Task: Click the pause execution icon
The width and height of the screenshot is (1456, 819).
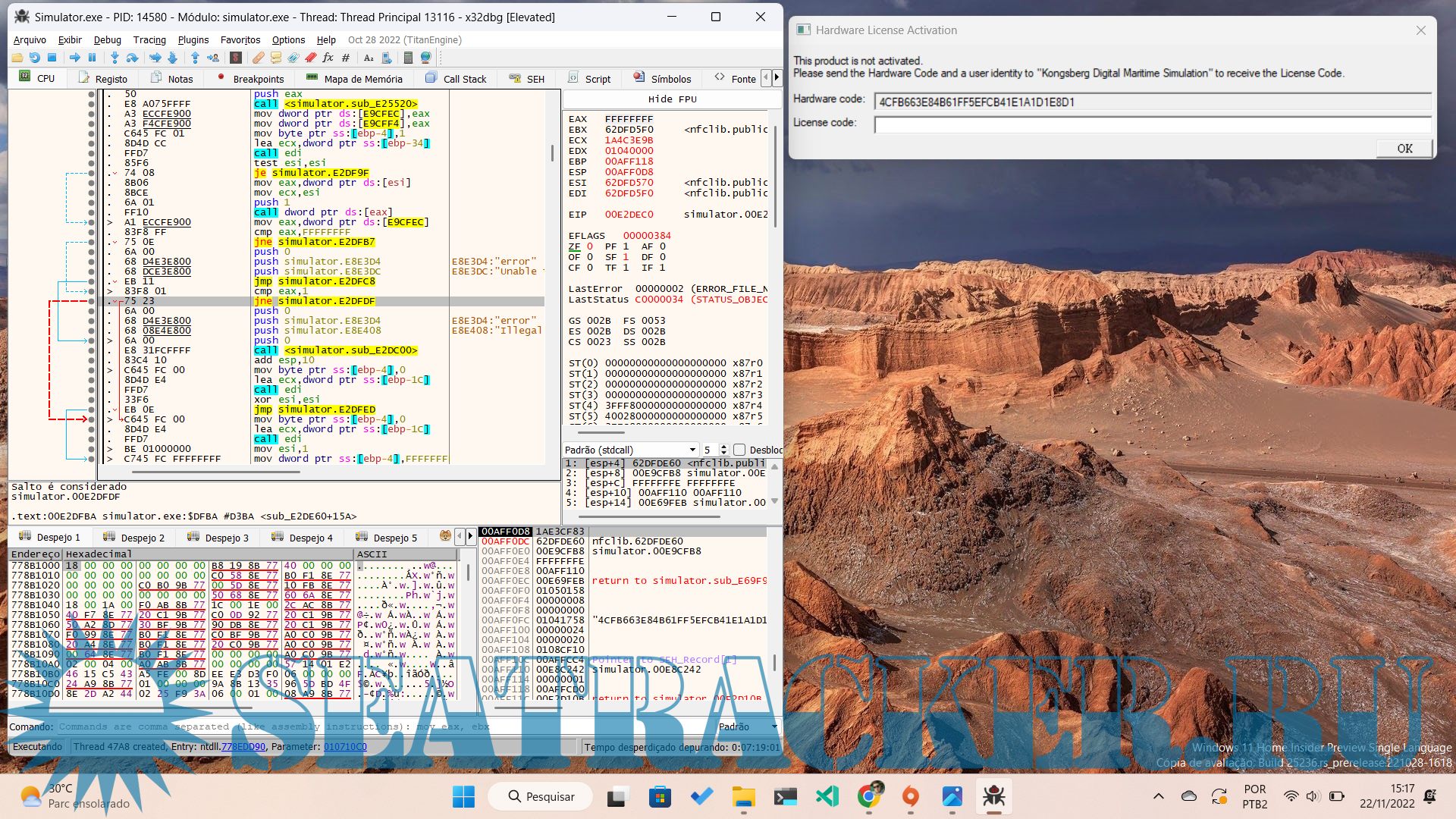Action: 93,58
